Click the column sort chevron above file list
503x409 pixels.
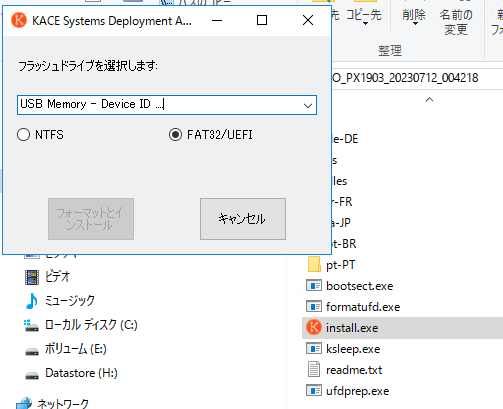tap(430, 99)
